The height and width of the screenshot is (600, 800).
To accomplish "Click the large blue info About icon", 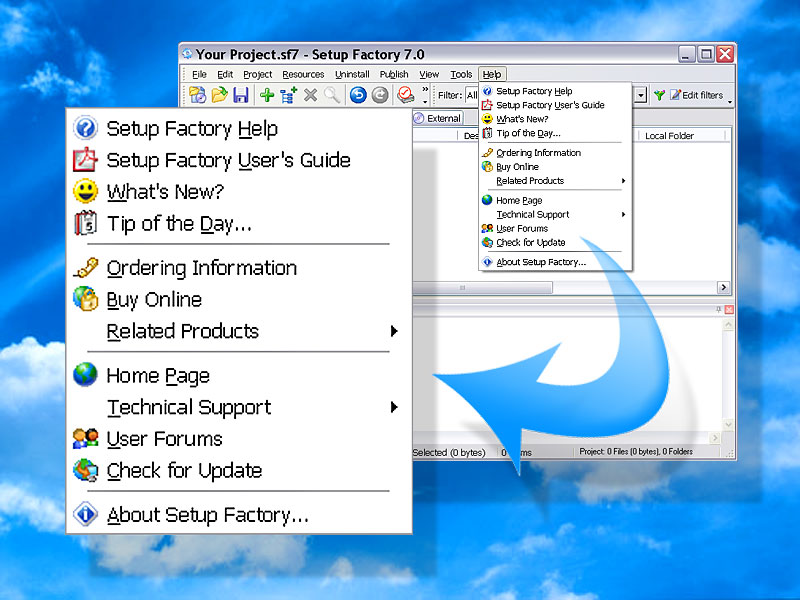I will (85, 514).
